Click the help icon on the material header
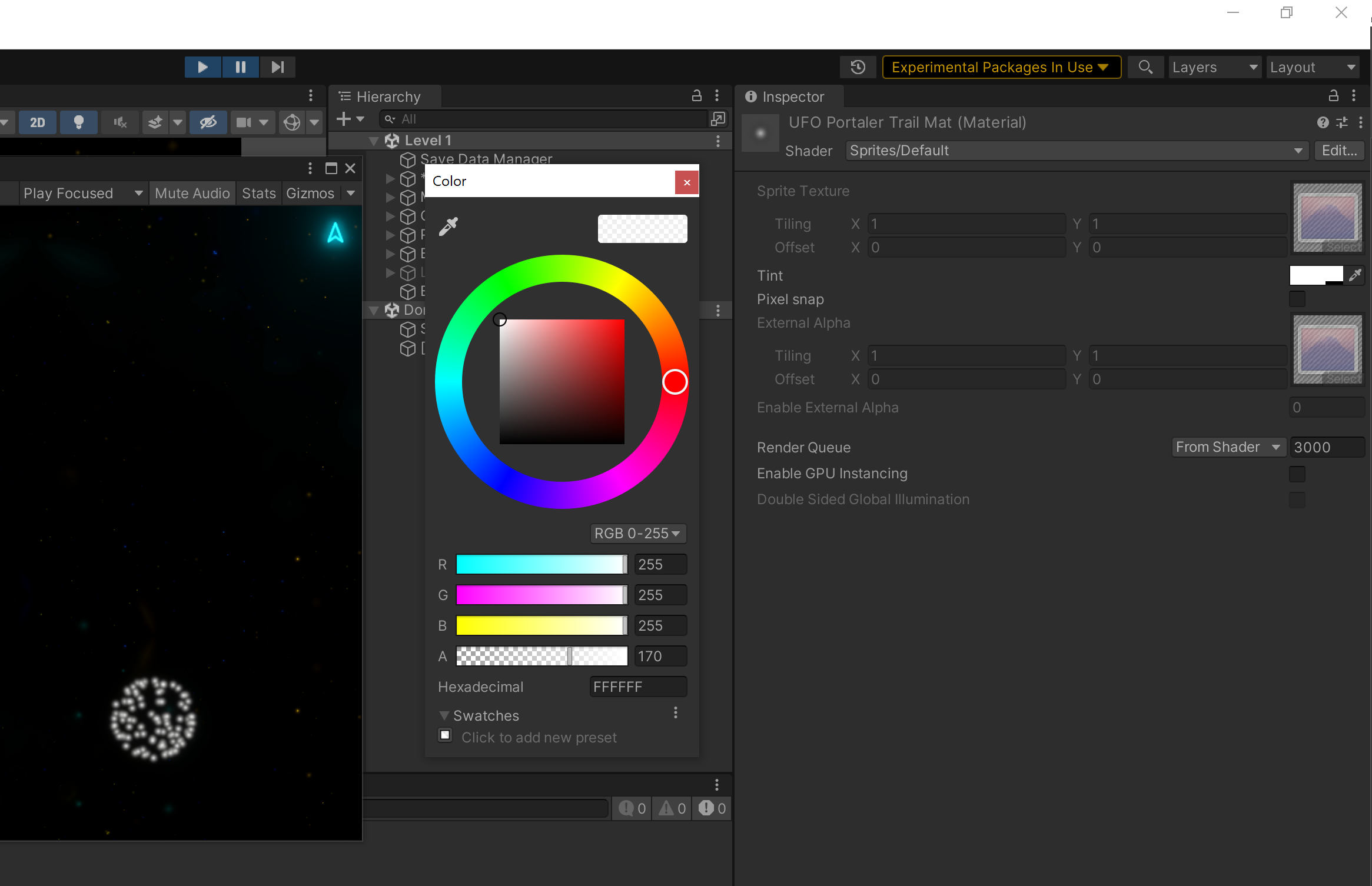1372x886 pixels. (1323, 122)
